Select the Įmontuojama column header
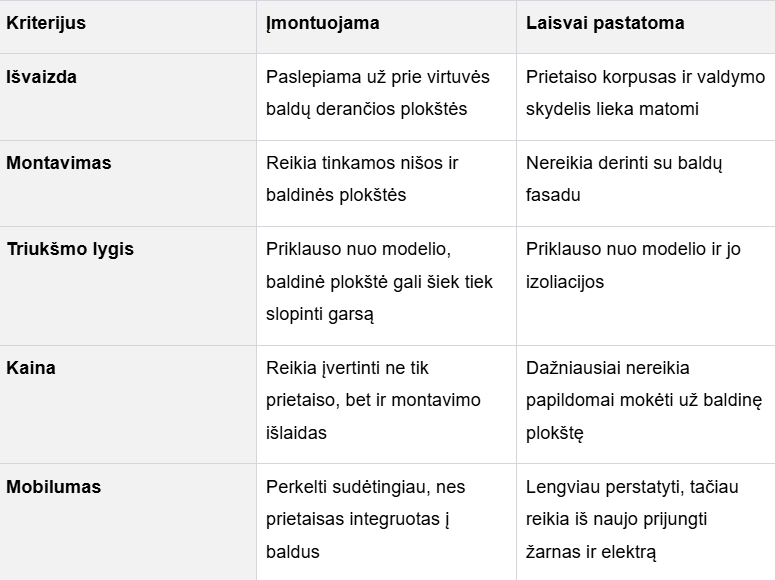The image size is (775, 580). [323, 23]
